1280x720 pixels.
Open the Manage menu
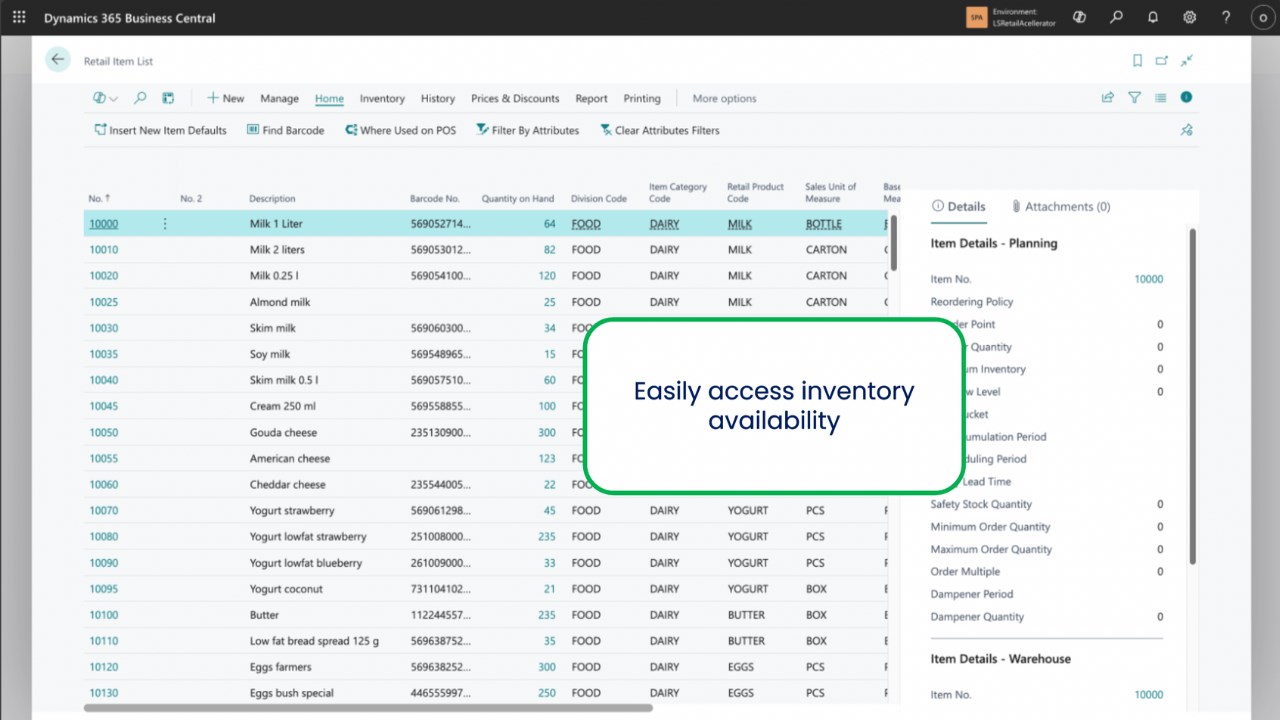coord(279,98)
